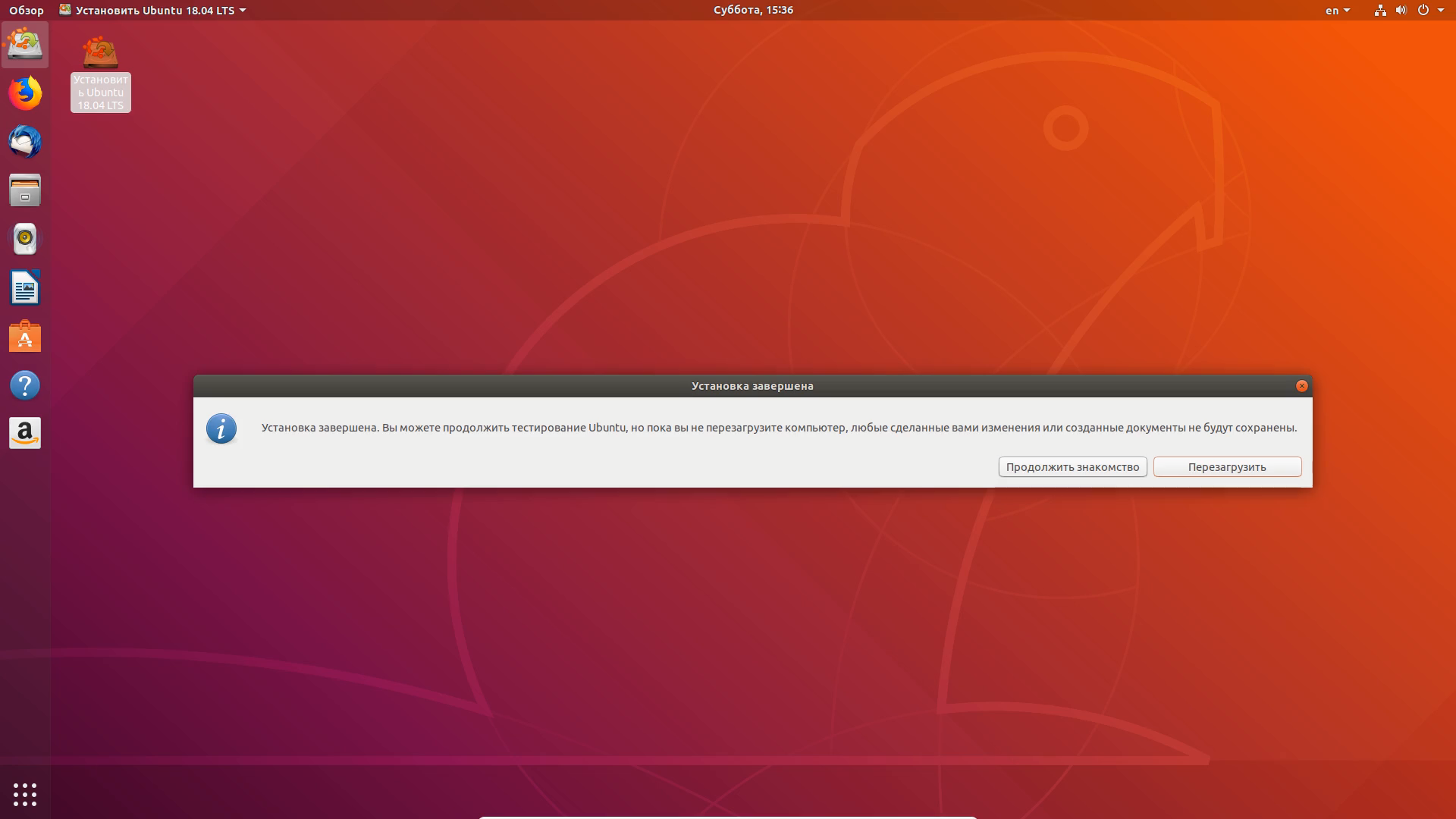Viewport: 1456px width, 819px height.
Task: Select the Установить Ubuntu 18.04 LTS desktop icon
Action: (x=100, y=74)
